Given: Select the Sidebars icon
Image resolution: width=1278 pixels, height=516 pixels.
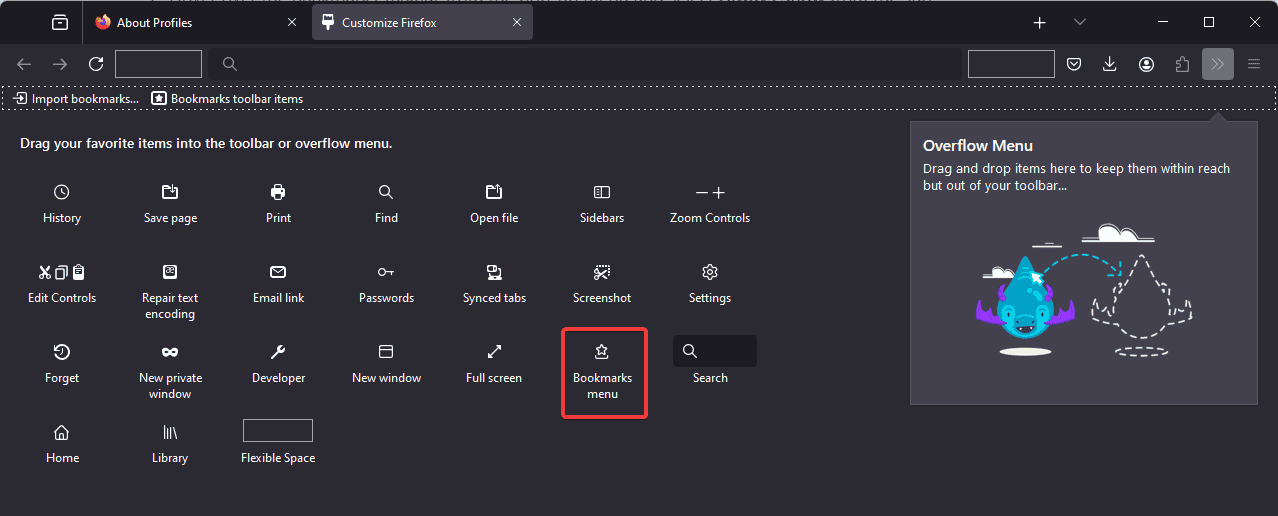Looking at the screenshot, I should [x=602, y=192].
